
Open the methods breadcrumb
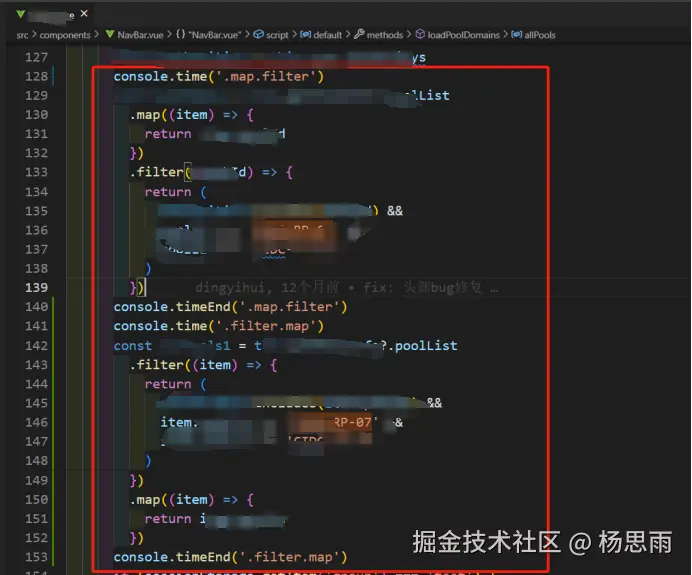pos(385,35)
